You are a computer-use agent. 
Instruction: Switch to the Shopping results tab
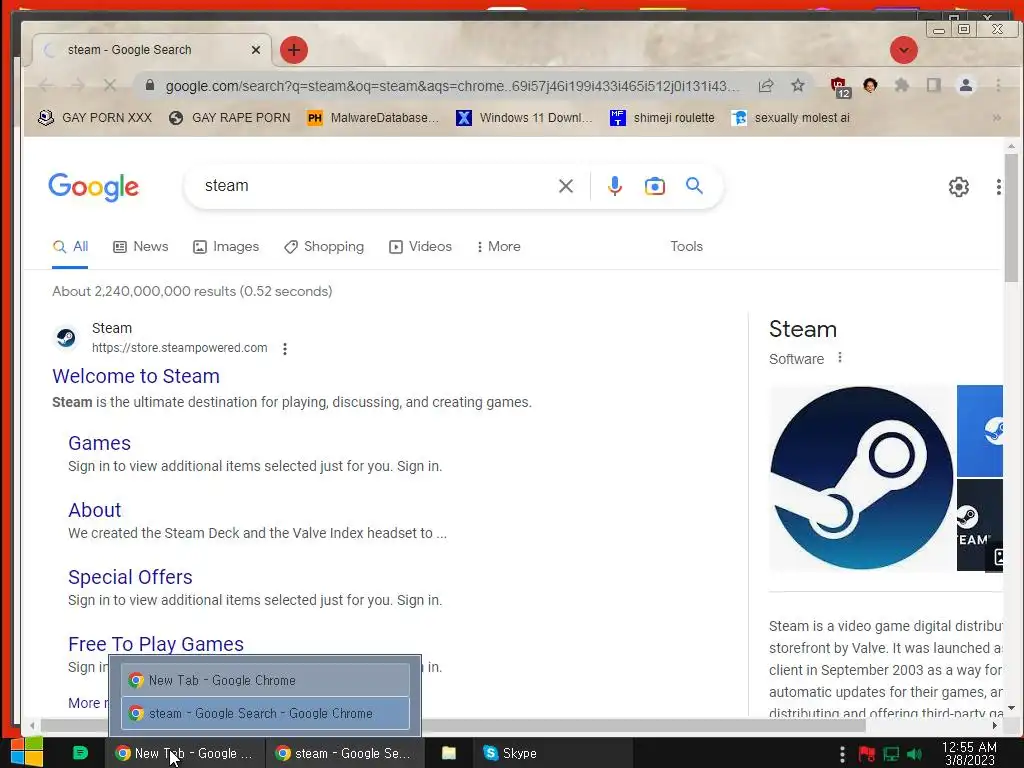[324, 247]
